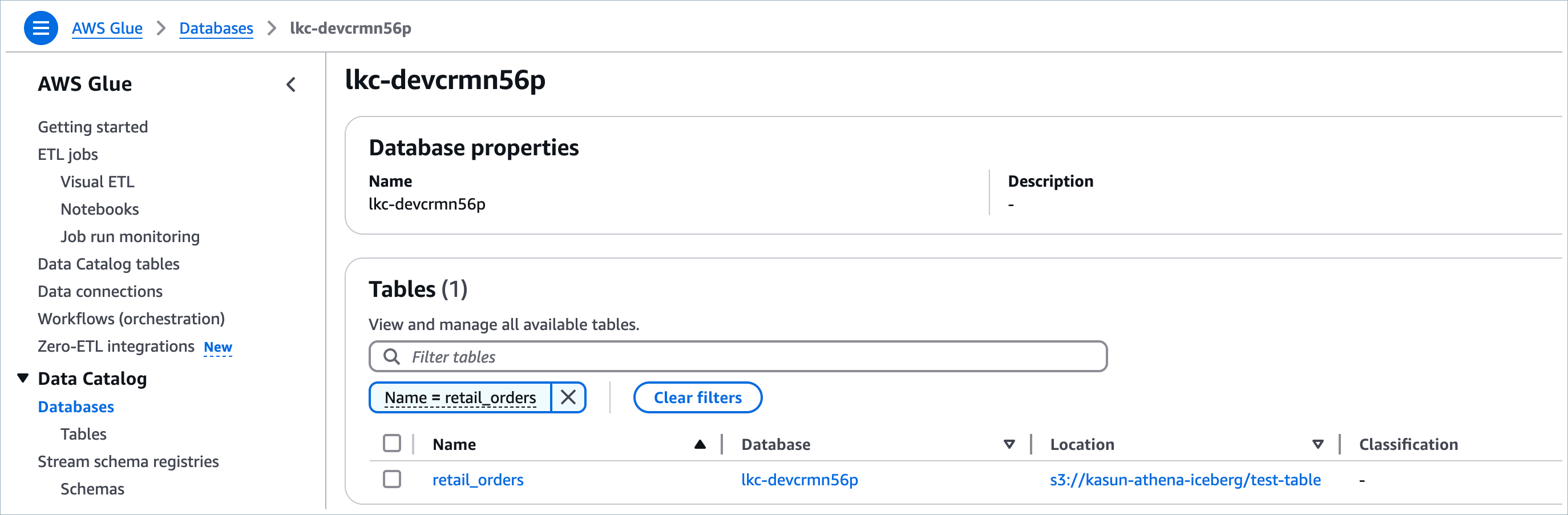Screen dimensions: 1568x515
Task: Click the search magnifier in the filter tables field
Action: click(393, 356)
